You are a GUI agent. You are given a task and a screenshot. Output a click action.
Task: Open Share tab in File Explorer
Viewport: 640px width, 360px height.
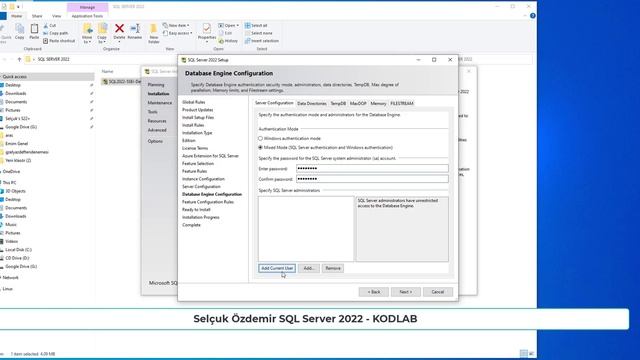37,16
